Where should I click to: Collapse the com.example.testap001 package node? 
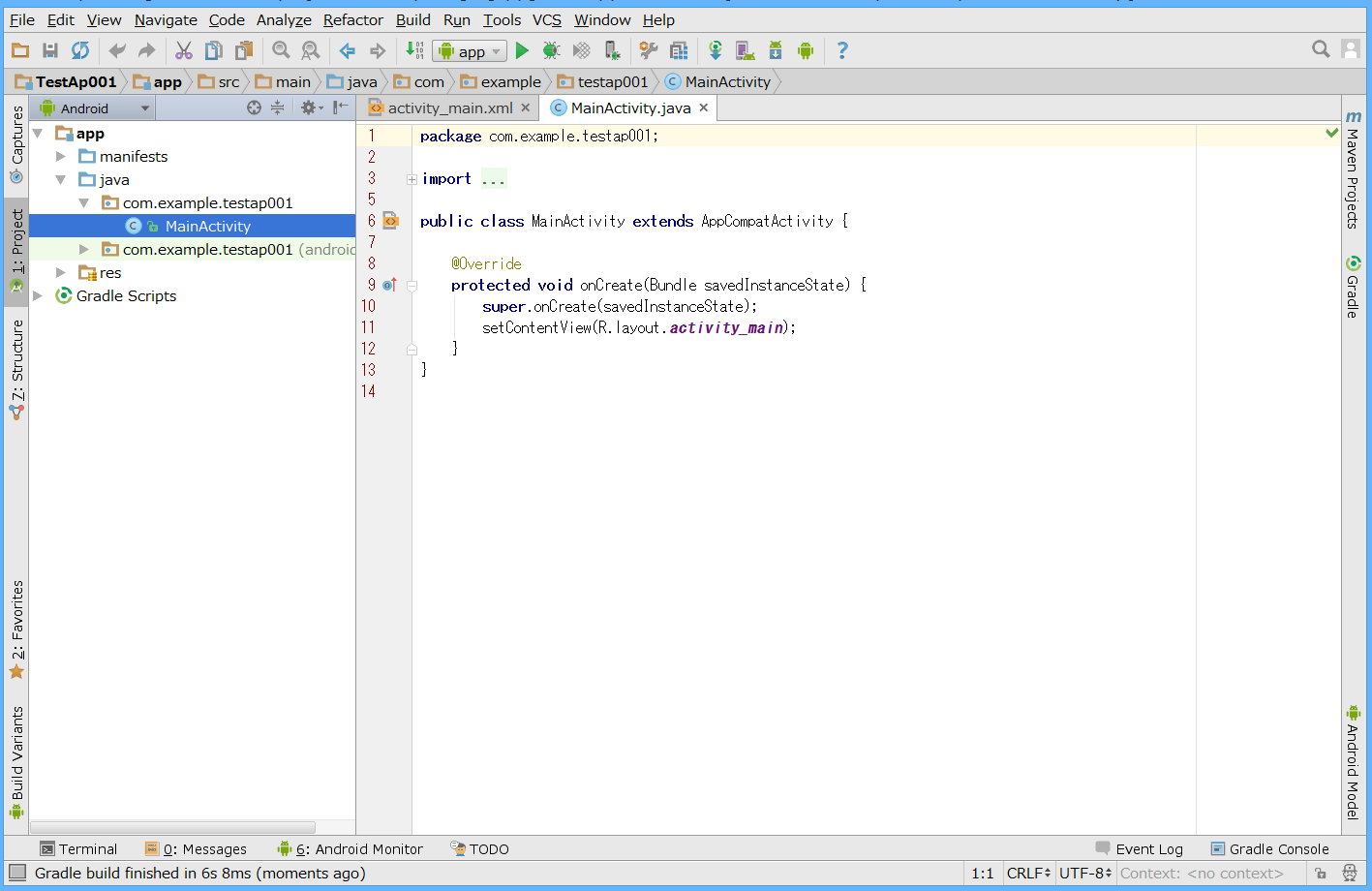coord(84,202)
